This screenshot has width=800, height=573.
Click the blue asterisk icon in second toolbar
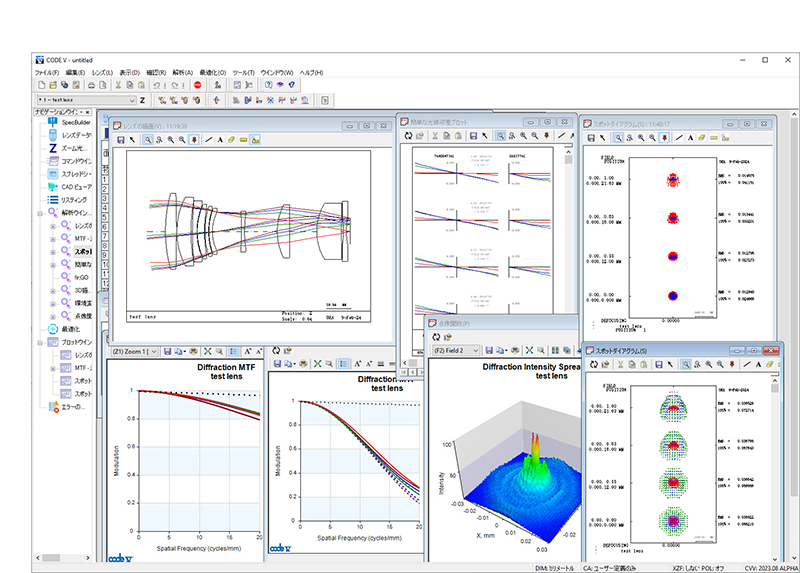coord(270,100)
